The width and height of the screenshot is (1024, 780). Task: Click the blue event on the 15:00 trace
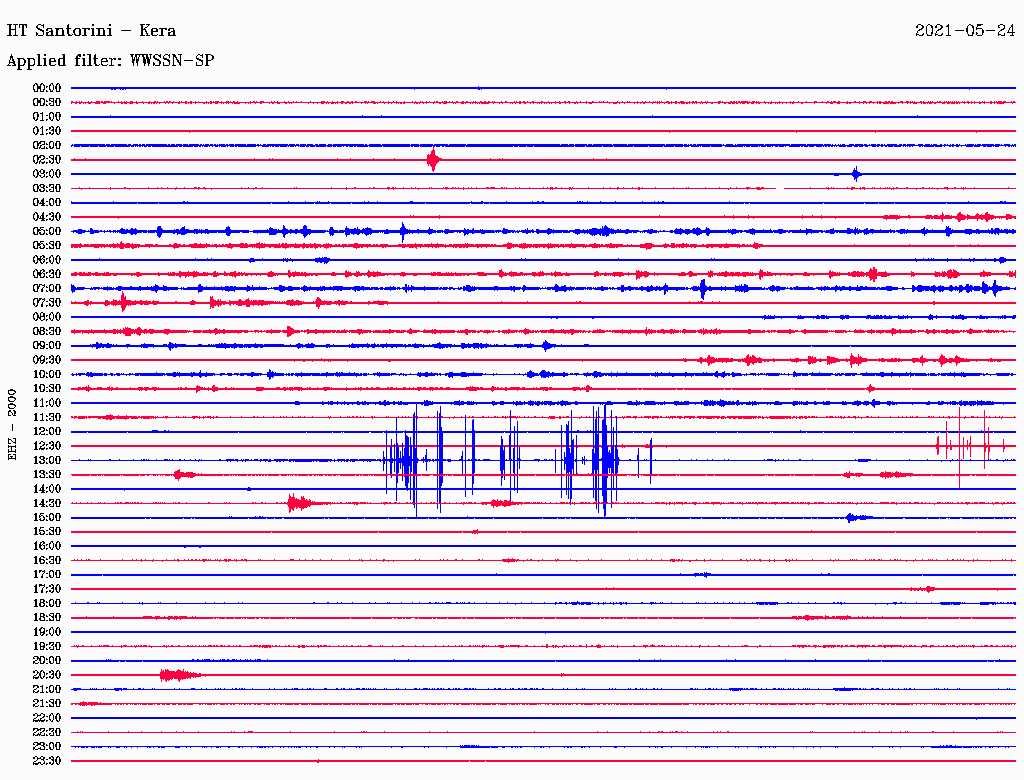(857, 517)
